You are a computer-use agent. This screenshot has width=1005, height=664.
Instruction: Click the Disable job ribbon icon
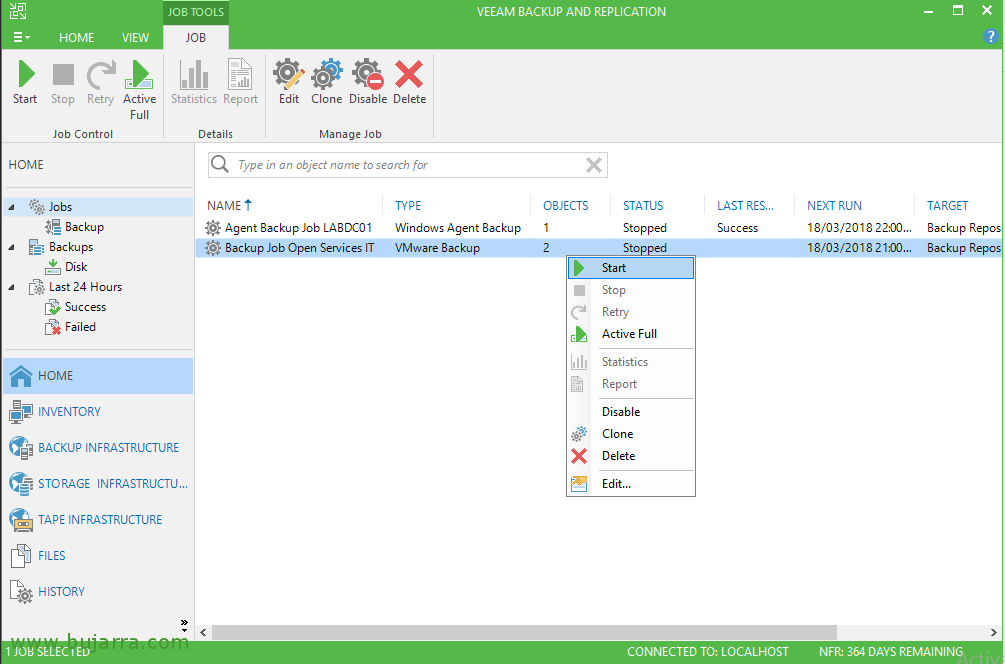[x=368, y=82]
